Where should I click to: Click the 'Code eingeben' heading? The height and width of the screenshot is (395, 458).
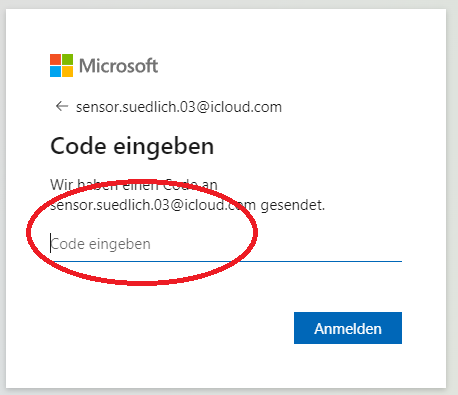pos(132,146)
